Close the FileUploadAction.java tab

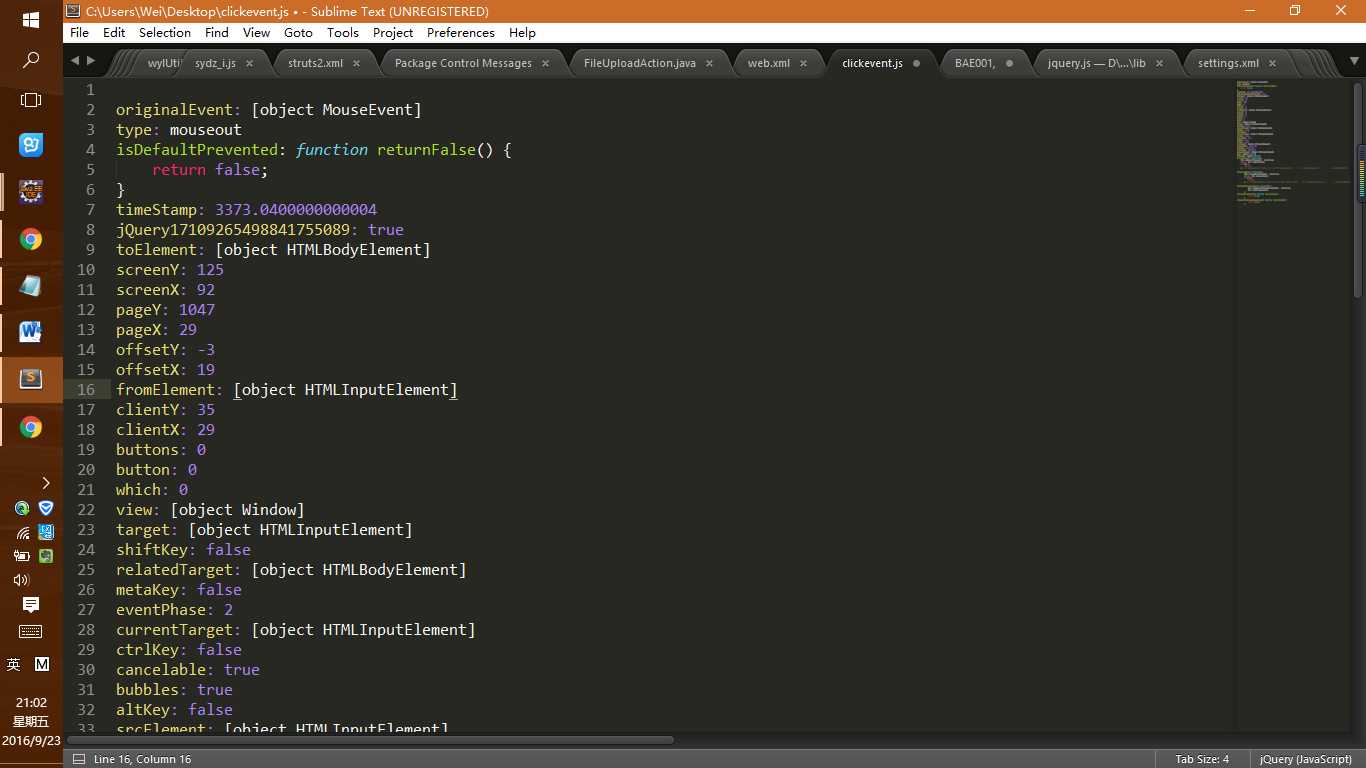pyautogui.click(x=709, y=63)
